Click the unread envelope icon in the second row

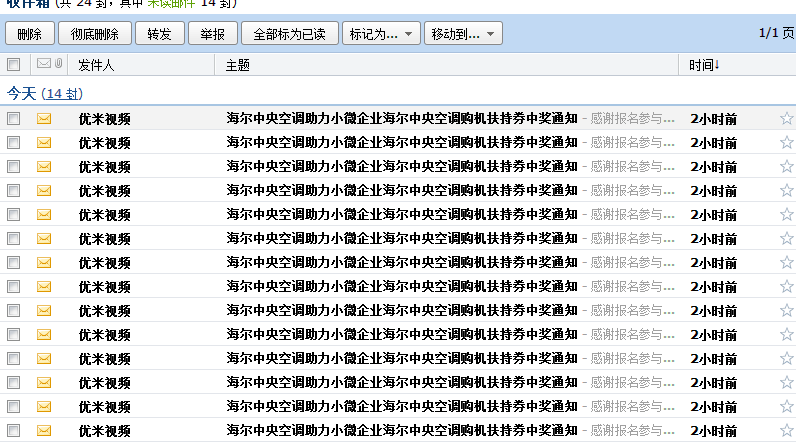44,142
